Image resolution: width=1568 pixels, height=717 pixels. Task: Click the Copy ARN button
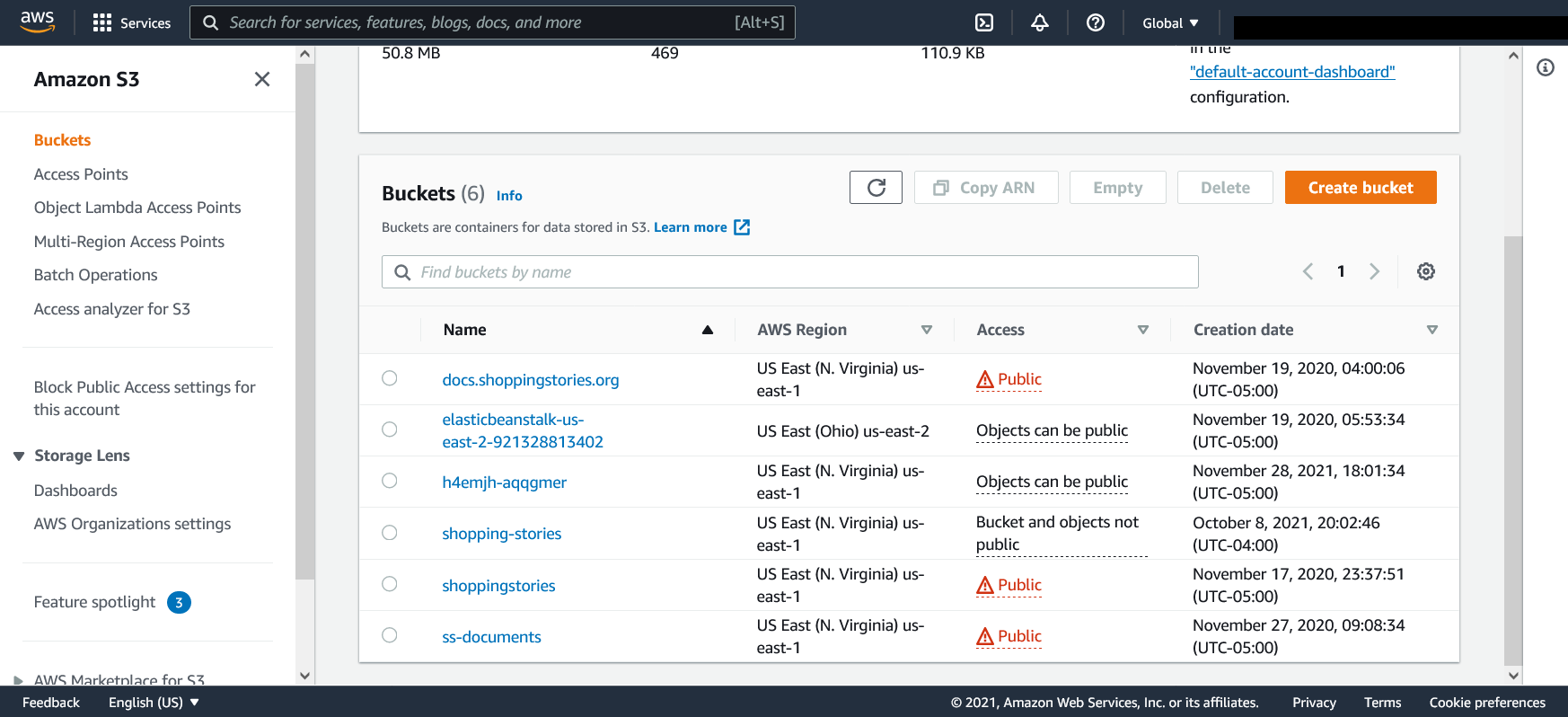(986, 187)
